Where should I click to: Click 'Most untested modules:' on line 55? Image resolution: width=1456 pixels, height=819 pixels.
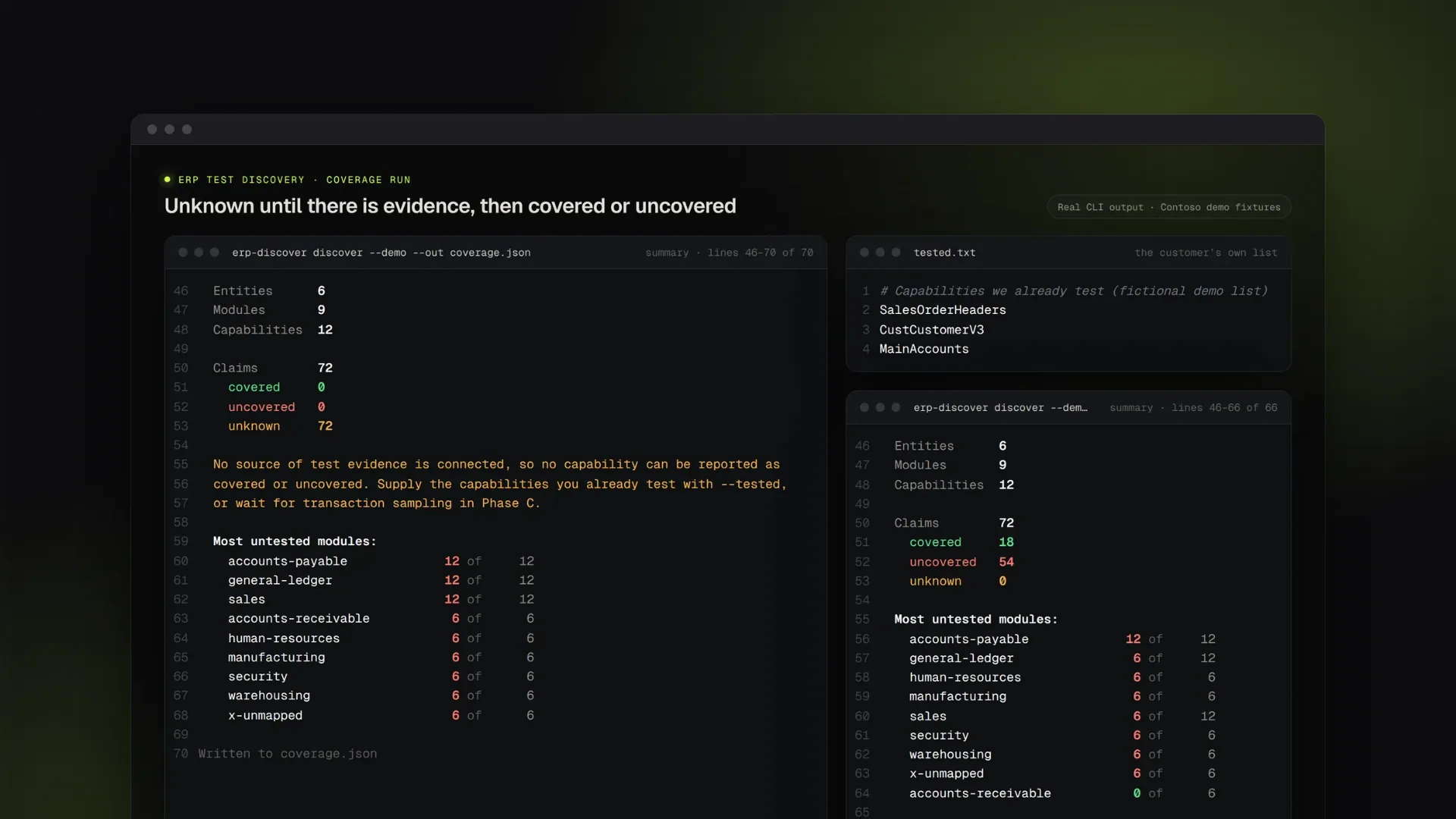976,620
